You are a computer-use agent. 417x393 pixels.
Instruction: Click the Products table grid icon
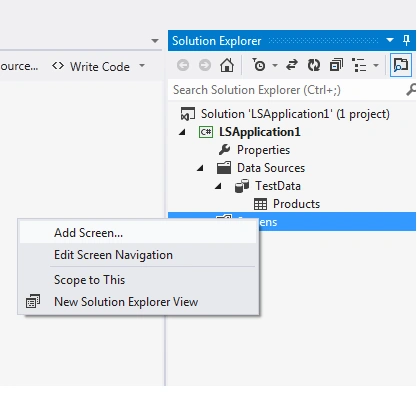(260, 204)
